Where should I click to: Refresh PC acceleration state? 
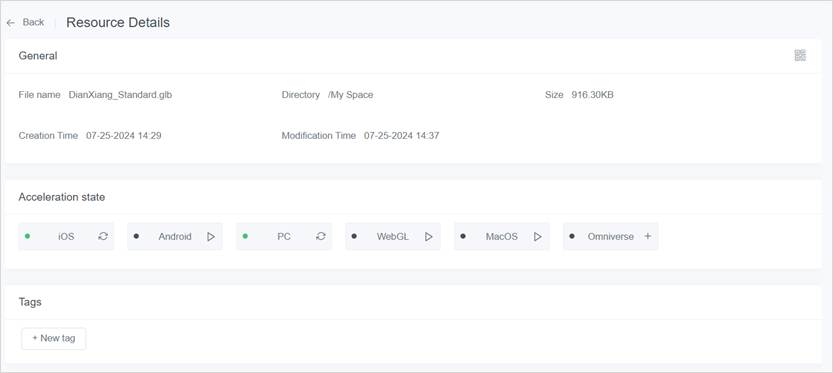tap(321, 236)
